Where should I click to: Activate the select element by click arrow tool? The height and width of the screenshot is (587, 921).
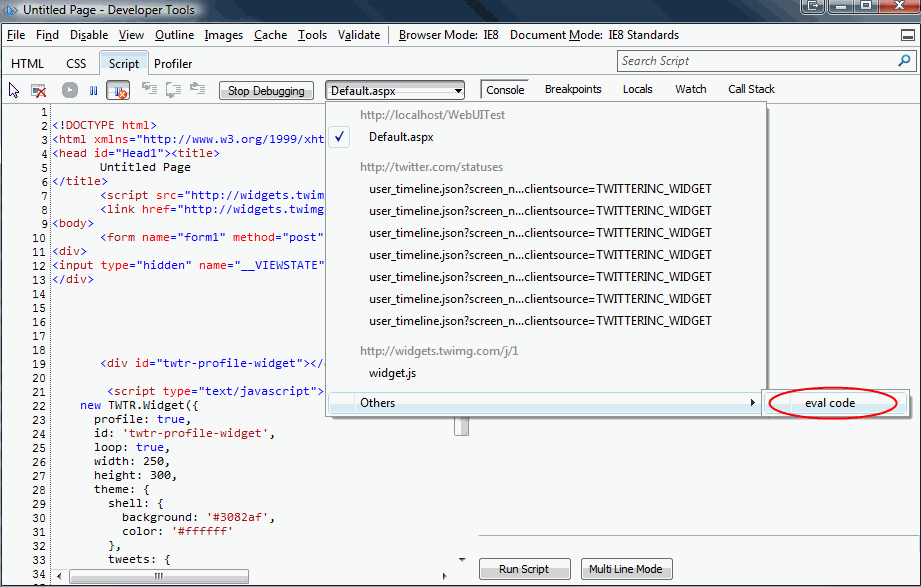(x=14, y=90)
